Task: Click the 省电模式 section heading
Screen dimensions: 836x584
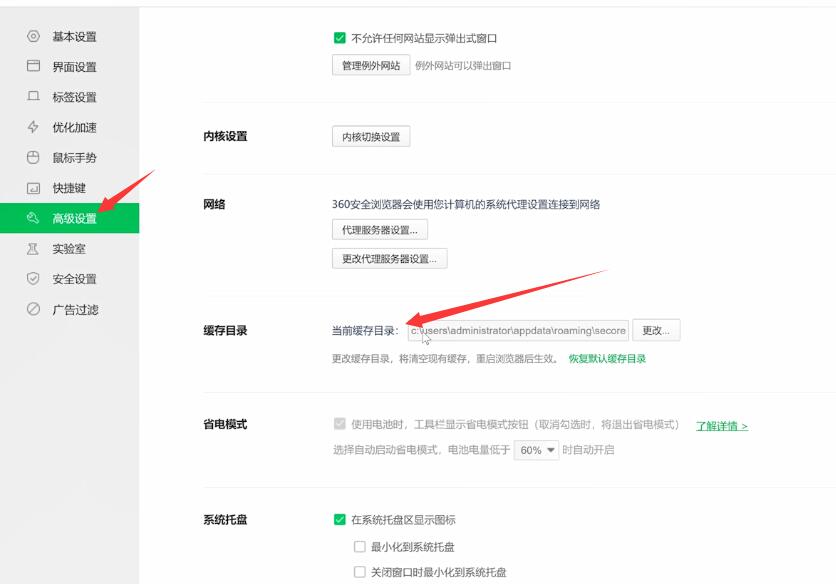Action: (225, 424)
